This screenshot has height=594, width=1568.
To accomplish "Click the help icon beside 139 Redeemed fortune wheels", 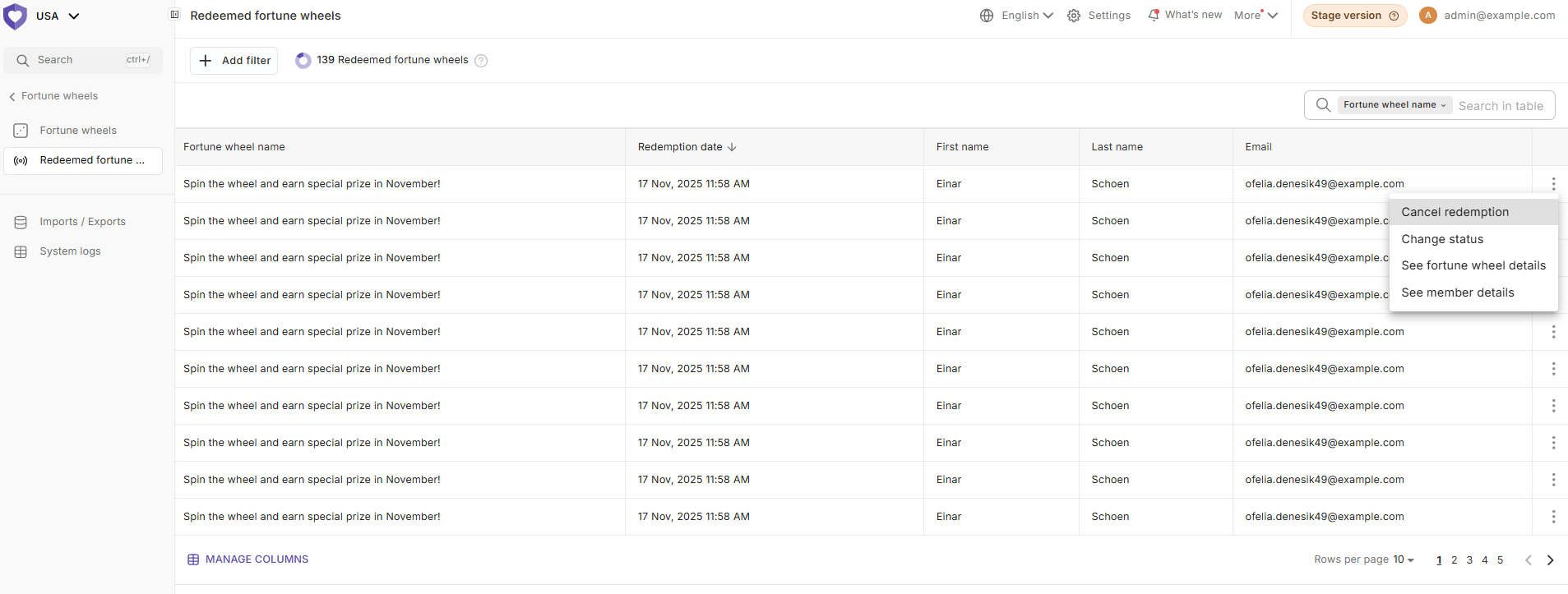I will pyautogui.click(x=481, y=61).
